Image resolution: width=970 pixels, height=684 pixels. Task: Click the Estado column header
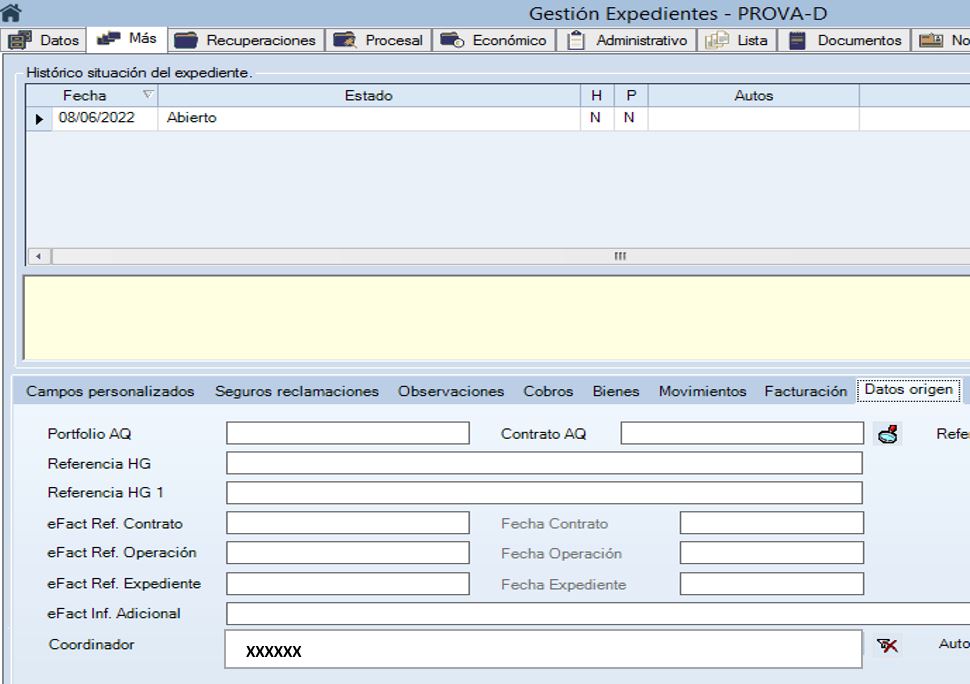(368, 96)
